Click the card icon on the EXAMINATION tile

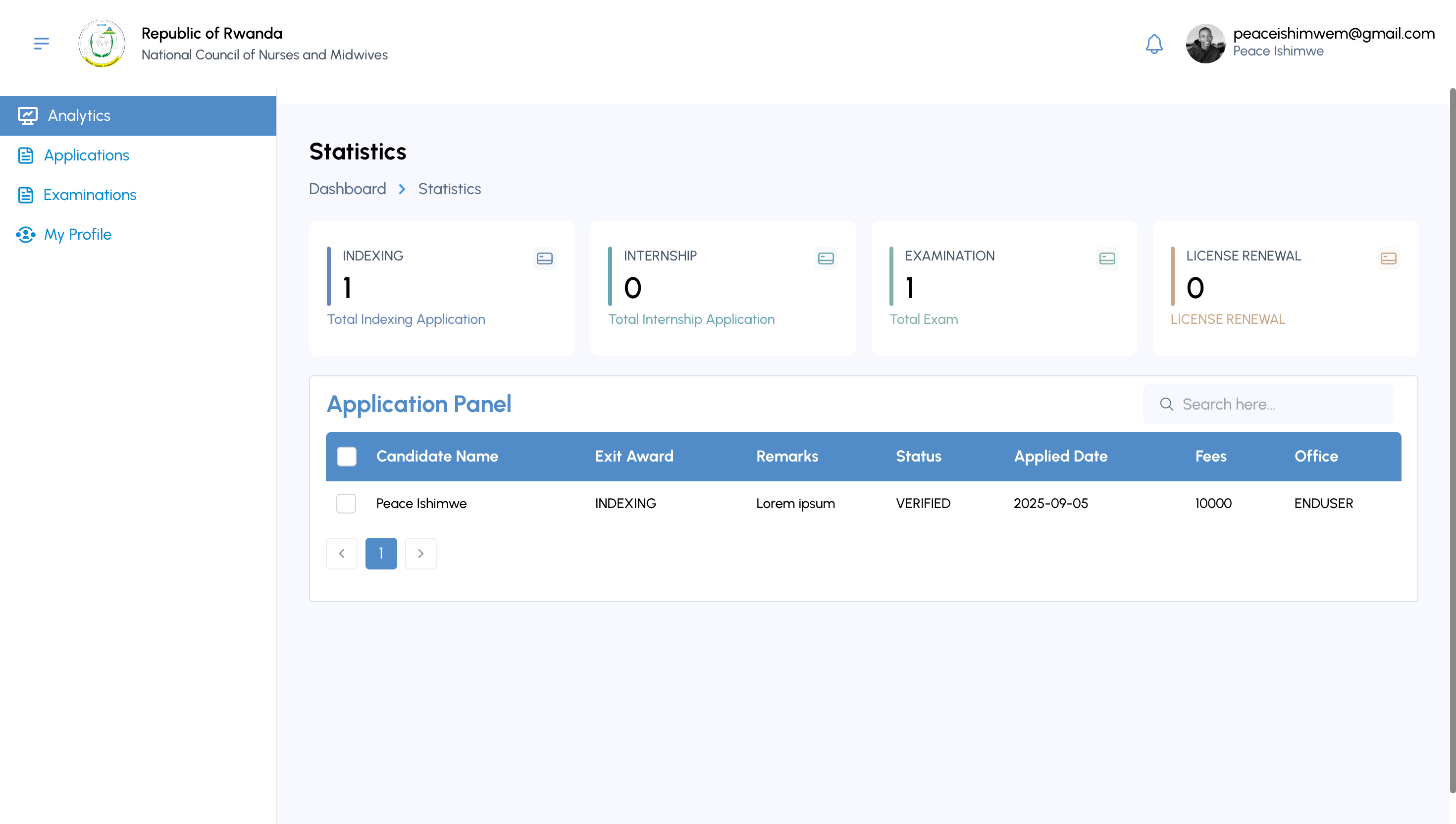point(1107,258)
